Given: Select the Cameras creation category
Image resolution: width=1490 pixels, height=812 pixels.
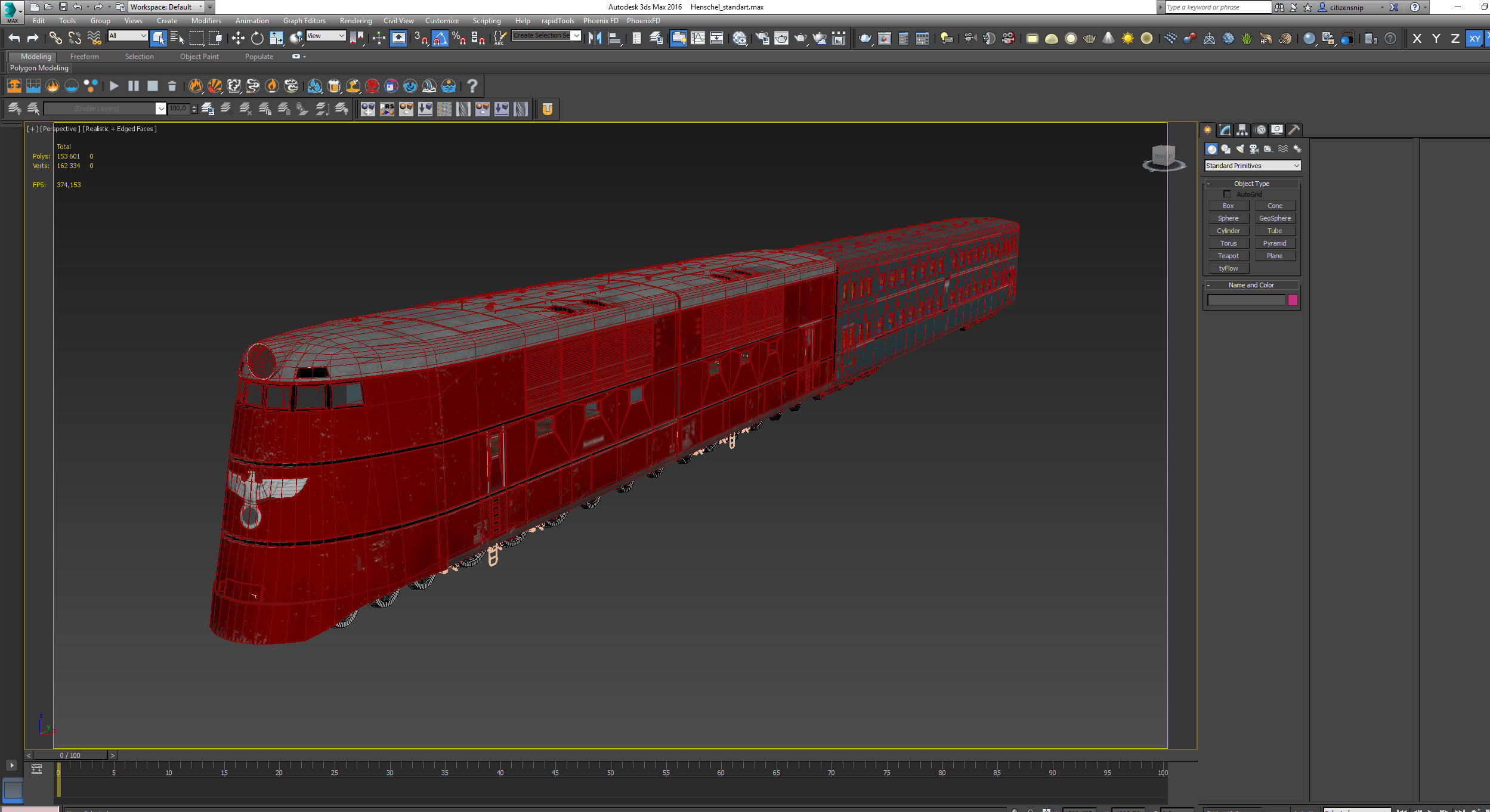Looking at the screenshot, I should click(1254, 149).
